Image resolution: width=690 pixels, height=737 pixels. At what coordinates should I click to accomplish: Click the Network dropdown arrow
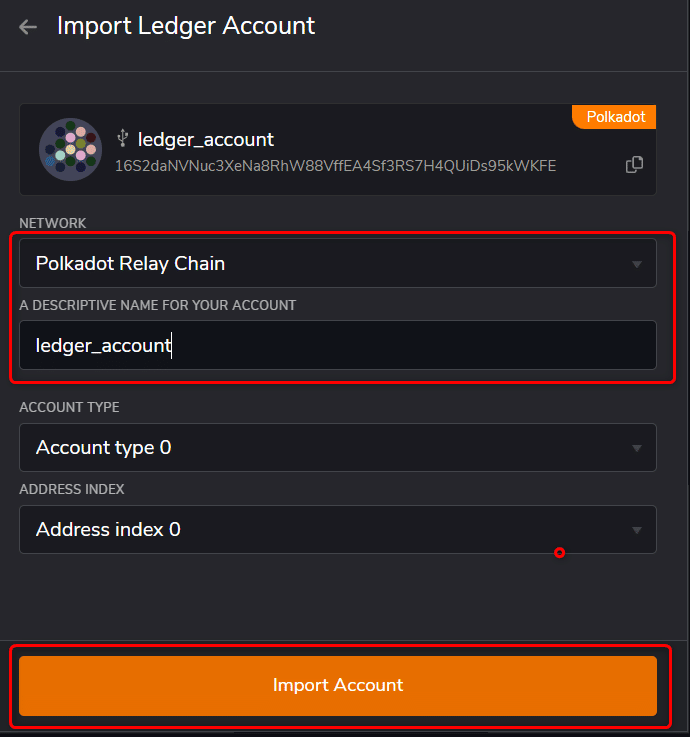(636, 265)
